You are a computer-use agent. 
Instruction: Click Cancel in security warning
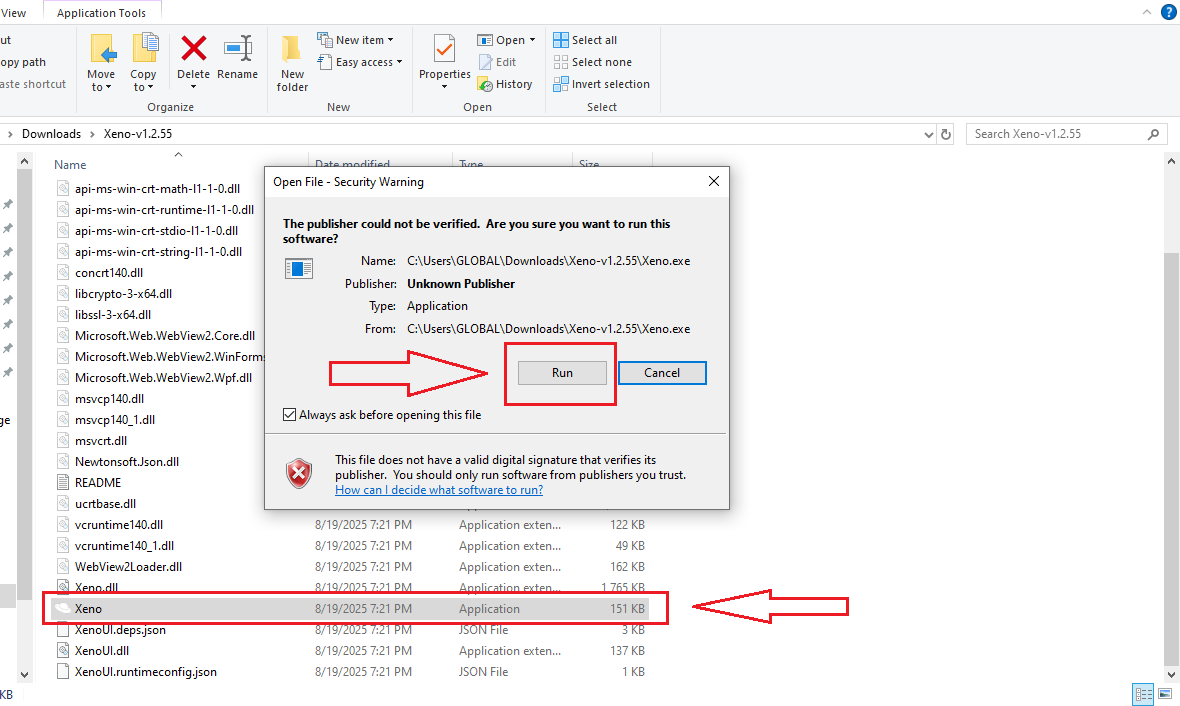[661, 373]
